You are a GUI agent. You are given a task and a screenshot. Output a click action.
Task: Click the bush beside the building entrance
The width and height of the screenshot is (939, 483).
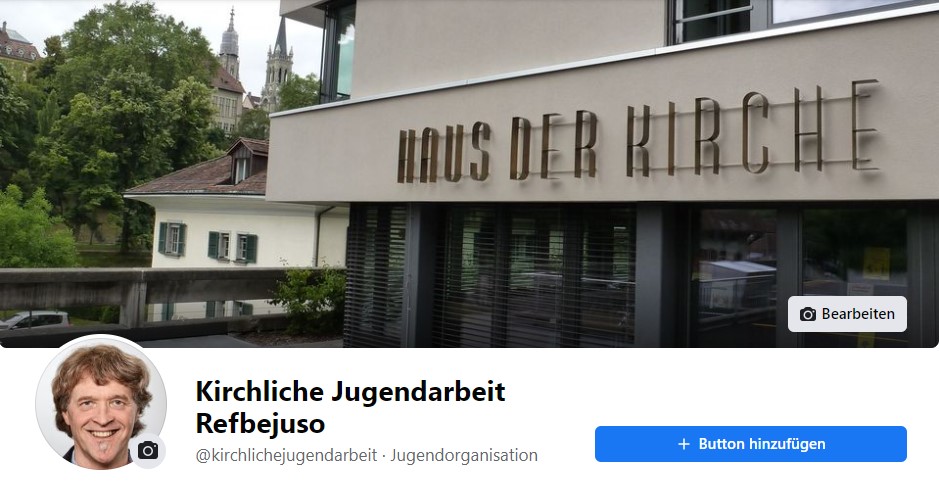[x=308, y=299]
